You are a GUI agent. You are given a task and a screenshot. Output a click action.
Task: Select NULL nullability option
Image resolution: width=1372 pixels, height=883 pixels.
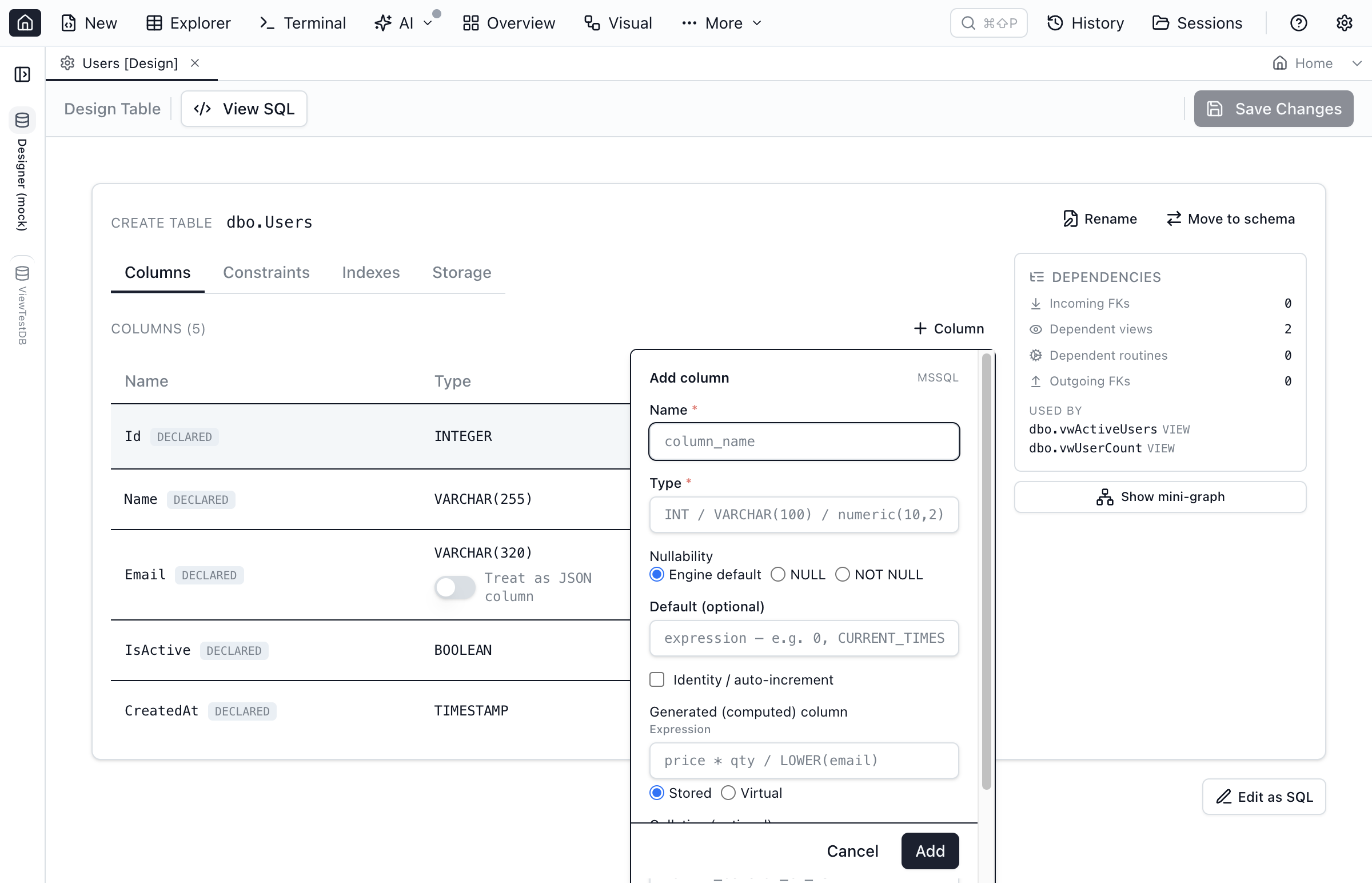(777, 575)
